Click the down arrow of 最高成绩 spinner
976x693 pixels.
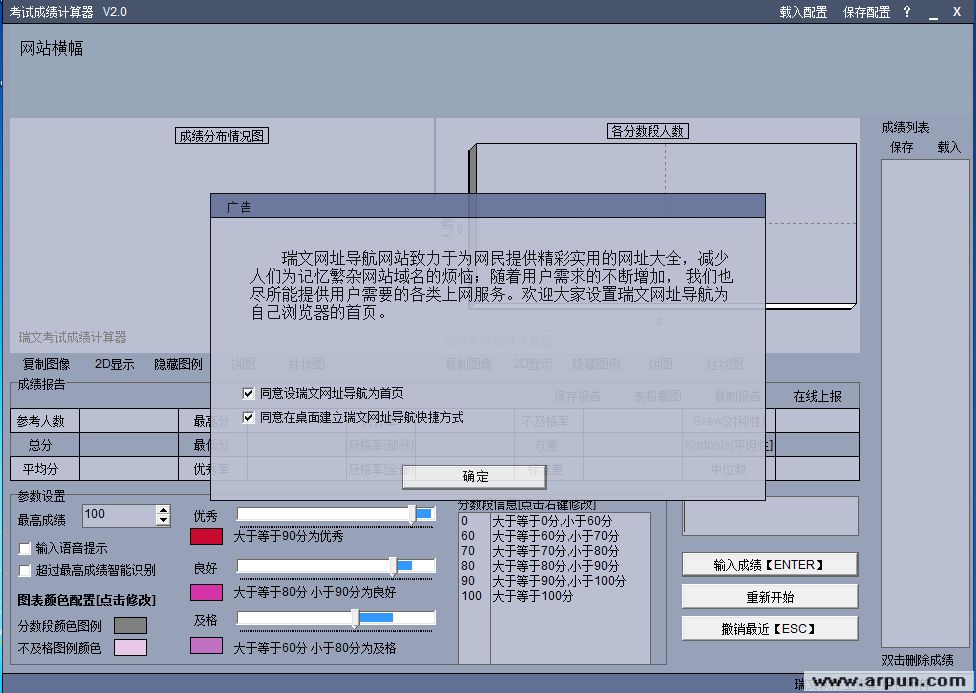click(x=163, y=521)
